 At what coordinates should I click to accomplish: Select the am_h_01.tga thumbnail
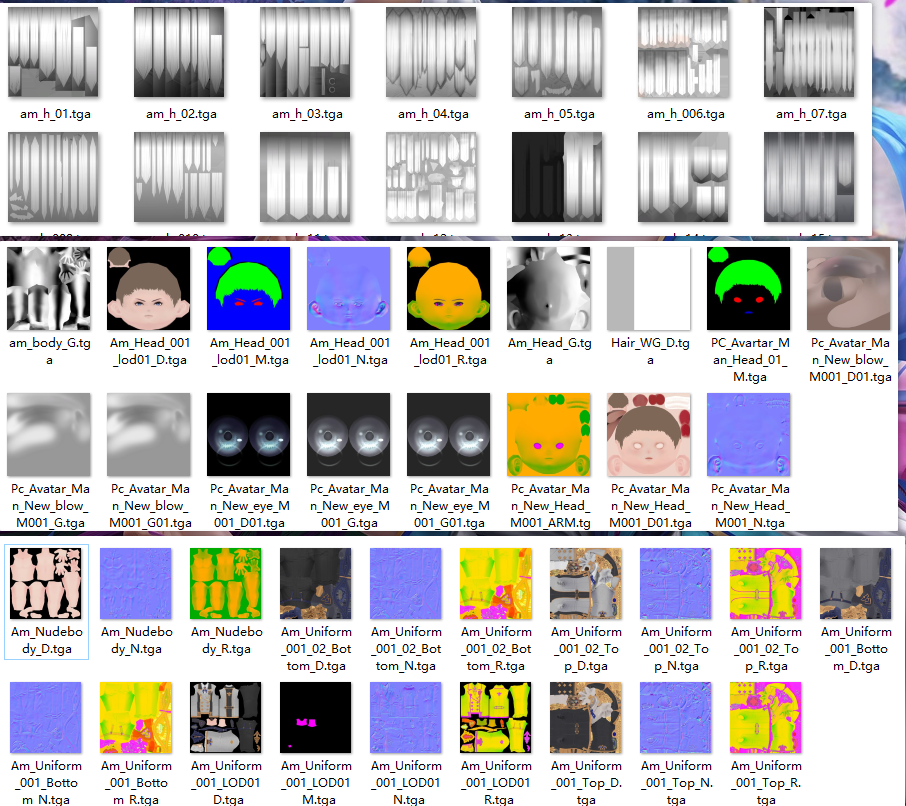[53, 52]
